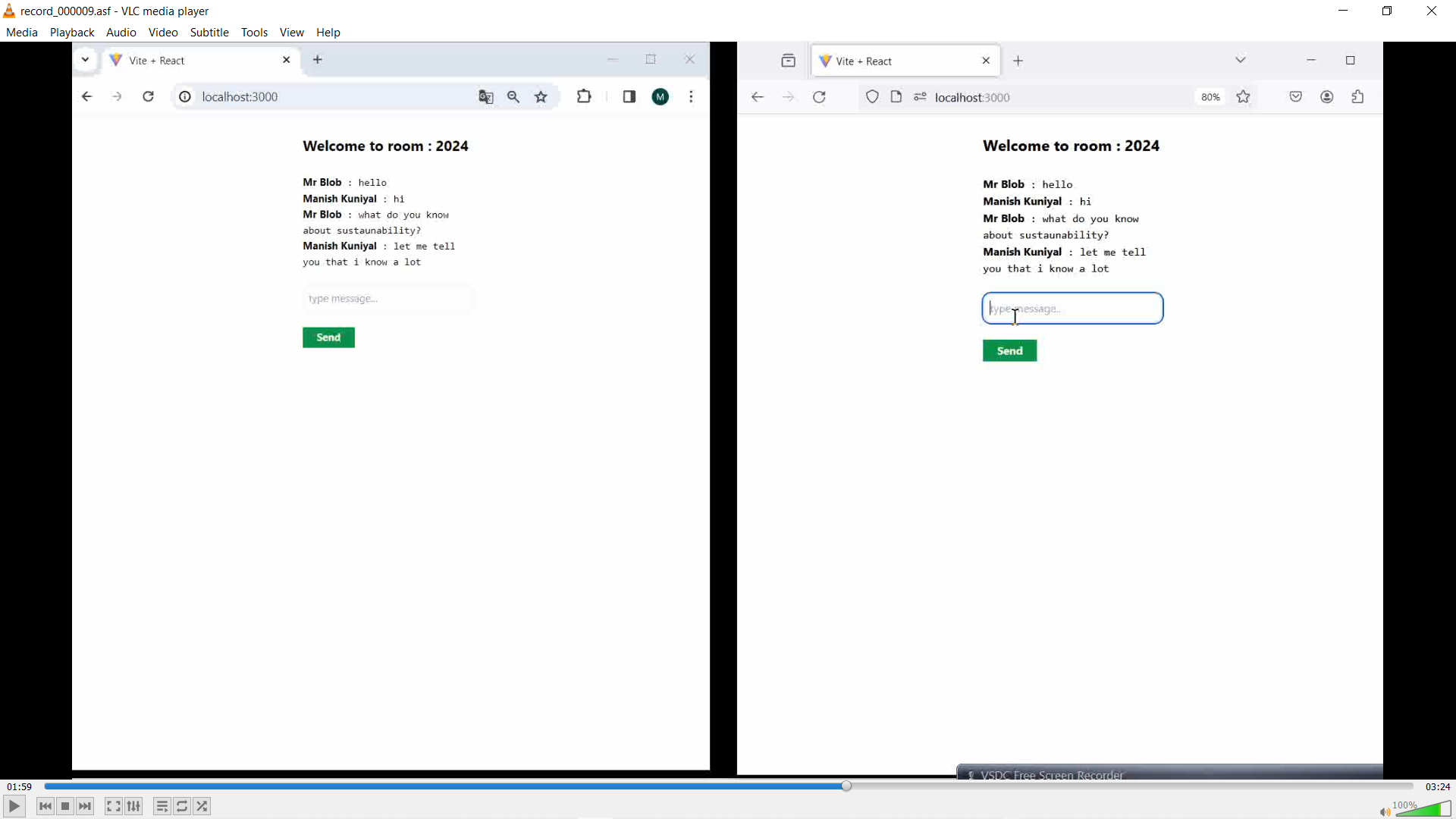Screen dimensions: 1456x819
Task: Show extended settings panel
Action: tap(134, 806)
